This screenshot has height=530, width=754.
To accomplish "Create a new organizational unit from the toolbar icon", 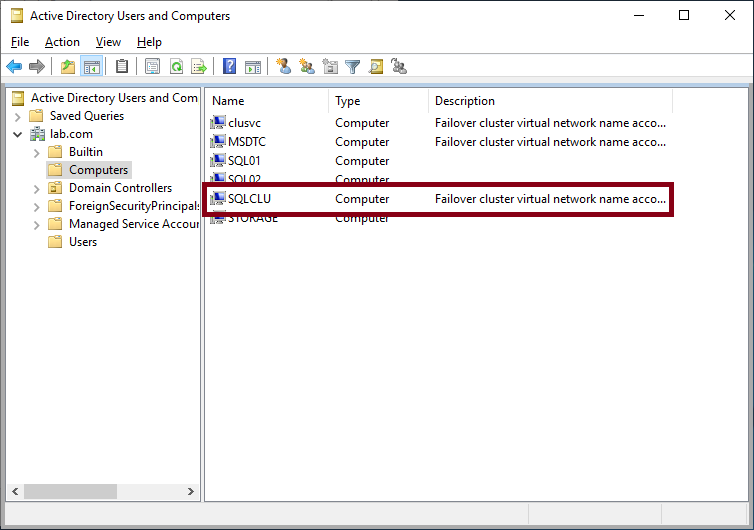I will pyautogui.click(x=330, y=66).
